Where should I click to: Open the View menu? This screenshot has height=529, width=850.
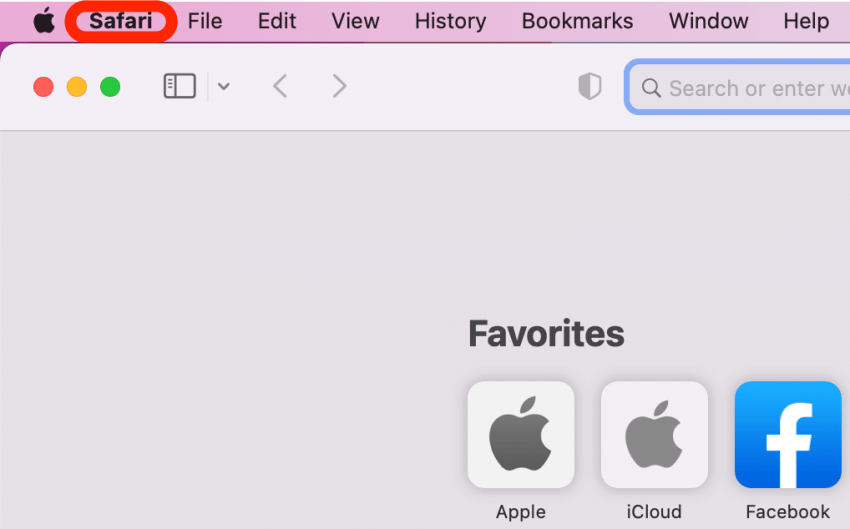(355, 21)
